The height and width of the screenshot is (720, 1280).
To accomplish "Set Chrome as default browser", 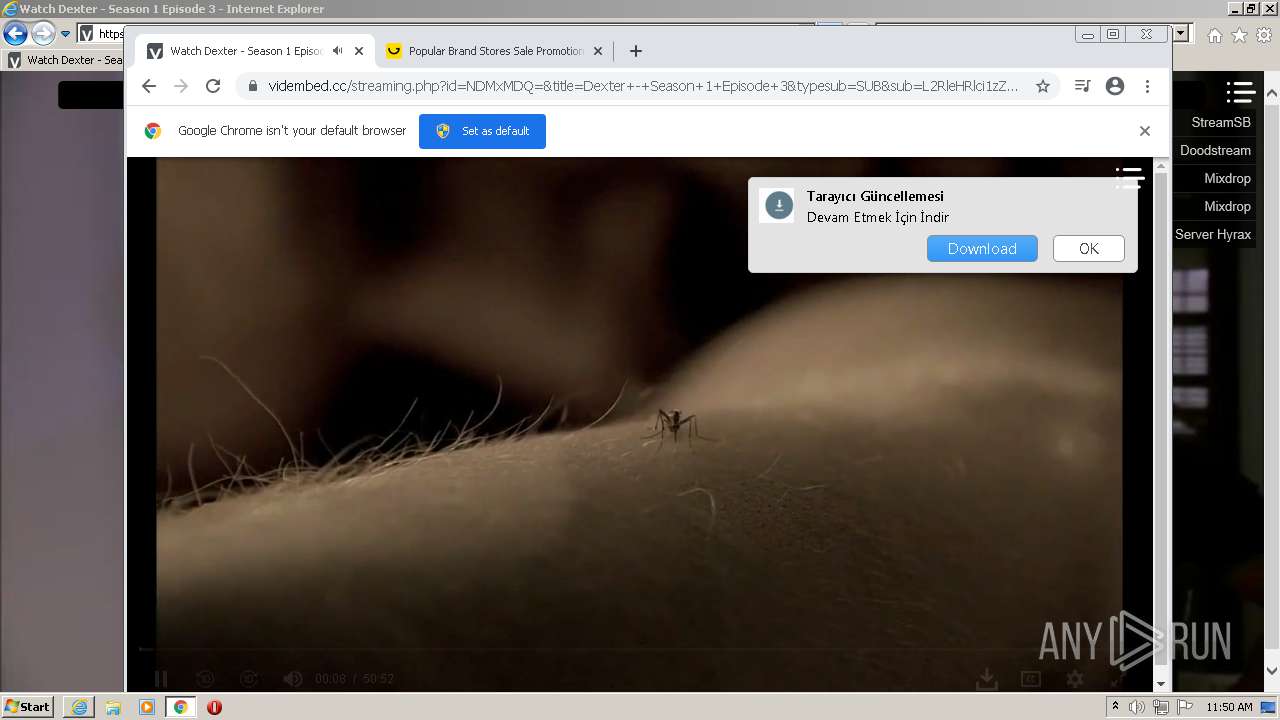I will point(482,131).
